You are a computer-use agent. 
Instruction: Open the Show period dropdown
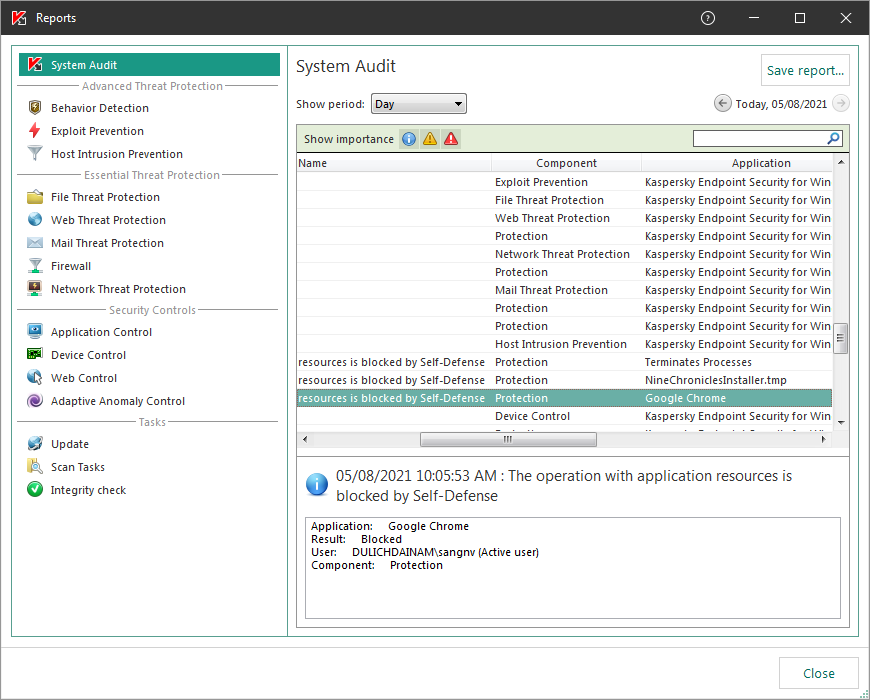pos(418,104)
